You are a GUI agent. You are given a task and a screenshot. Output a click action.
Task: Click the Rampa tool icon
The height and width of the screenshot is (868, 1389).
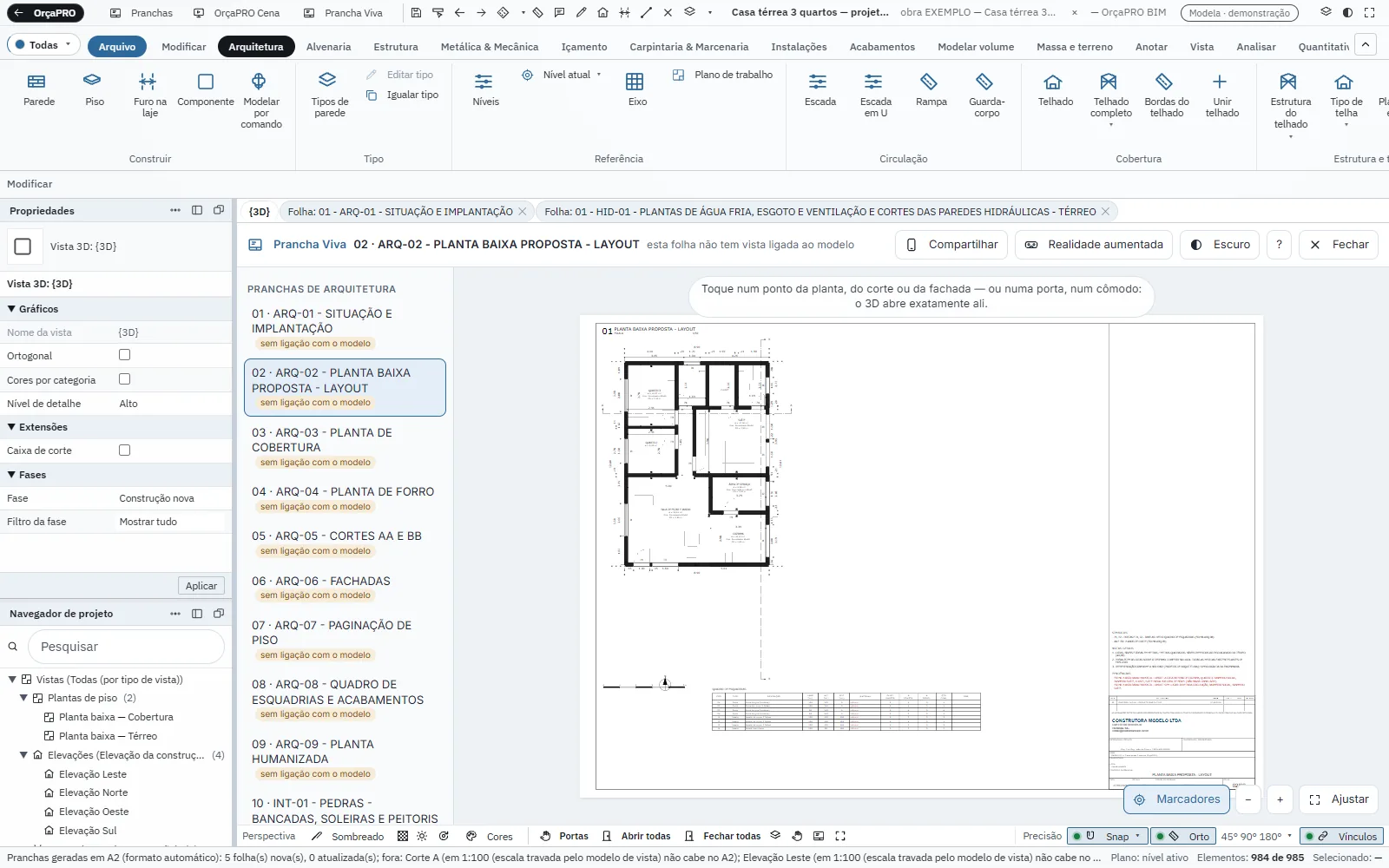[x=929, y=82]
